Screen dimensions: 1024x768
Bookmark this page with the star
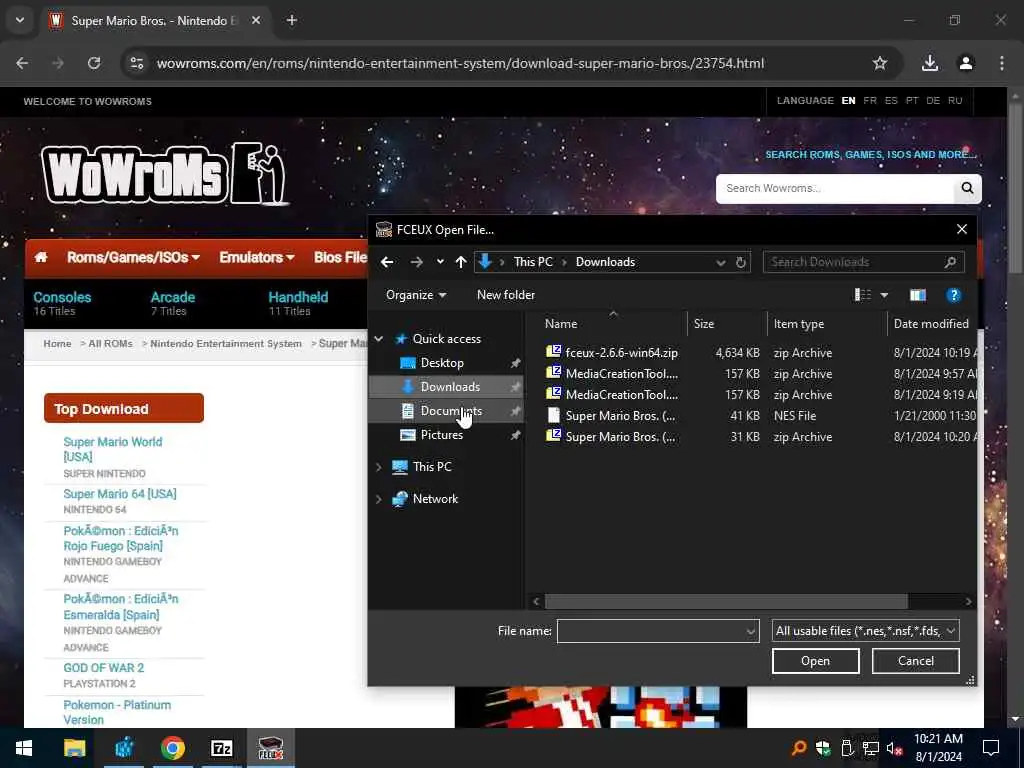coord(880,63)
